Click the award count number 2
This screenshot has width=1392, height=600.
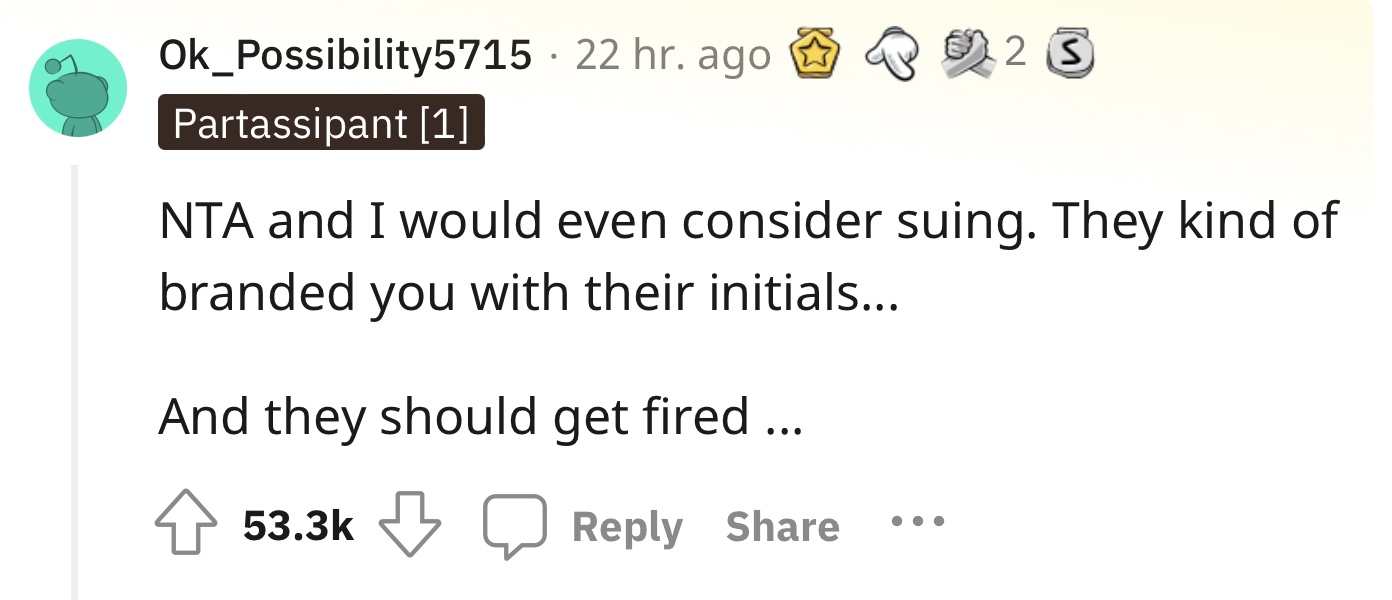click(1014, 55)
